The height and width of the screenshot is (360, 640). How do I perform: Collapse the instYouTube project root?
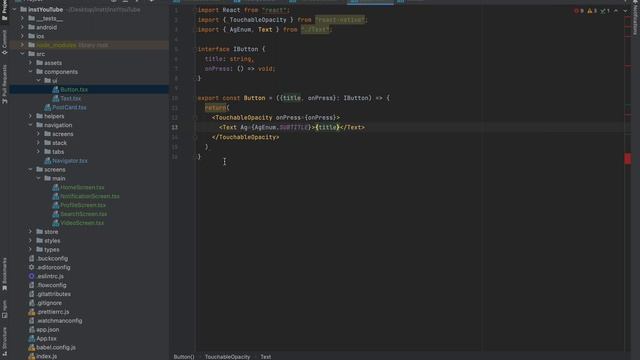(14, 9)
